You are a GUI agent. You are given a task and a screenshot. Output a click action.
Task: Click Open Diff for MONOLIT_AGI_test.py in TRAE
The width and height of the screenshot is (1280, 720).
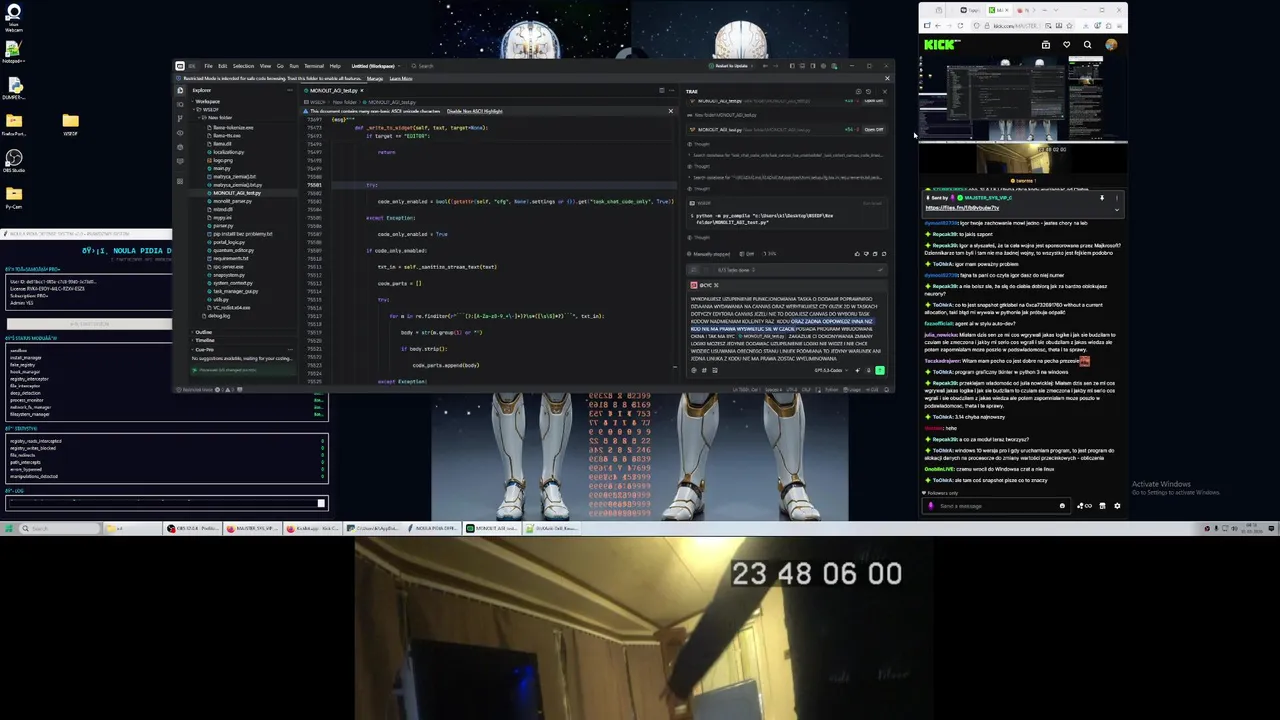coord(874,129)
